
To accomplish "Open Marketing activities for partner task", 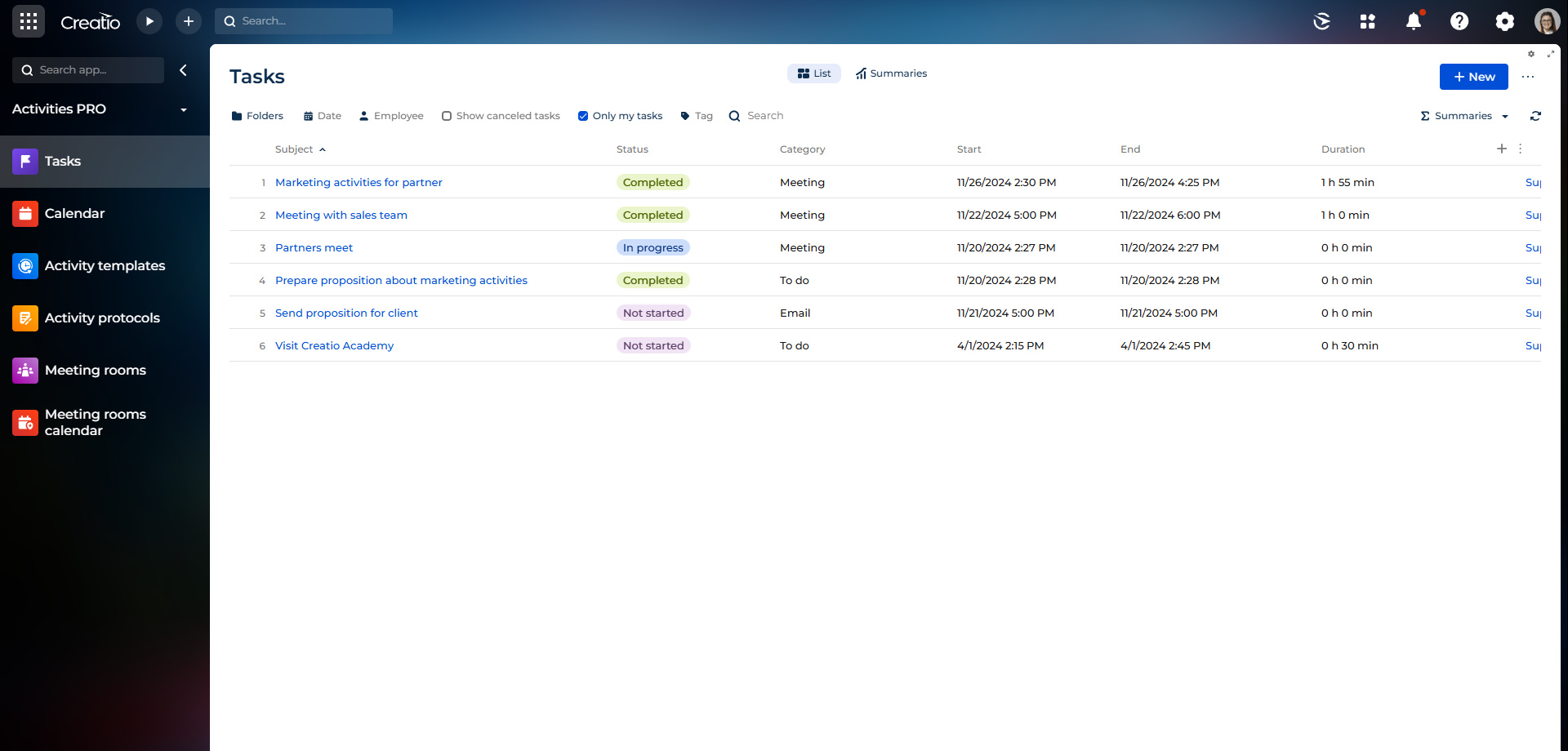I will (359, 182).
